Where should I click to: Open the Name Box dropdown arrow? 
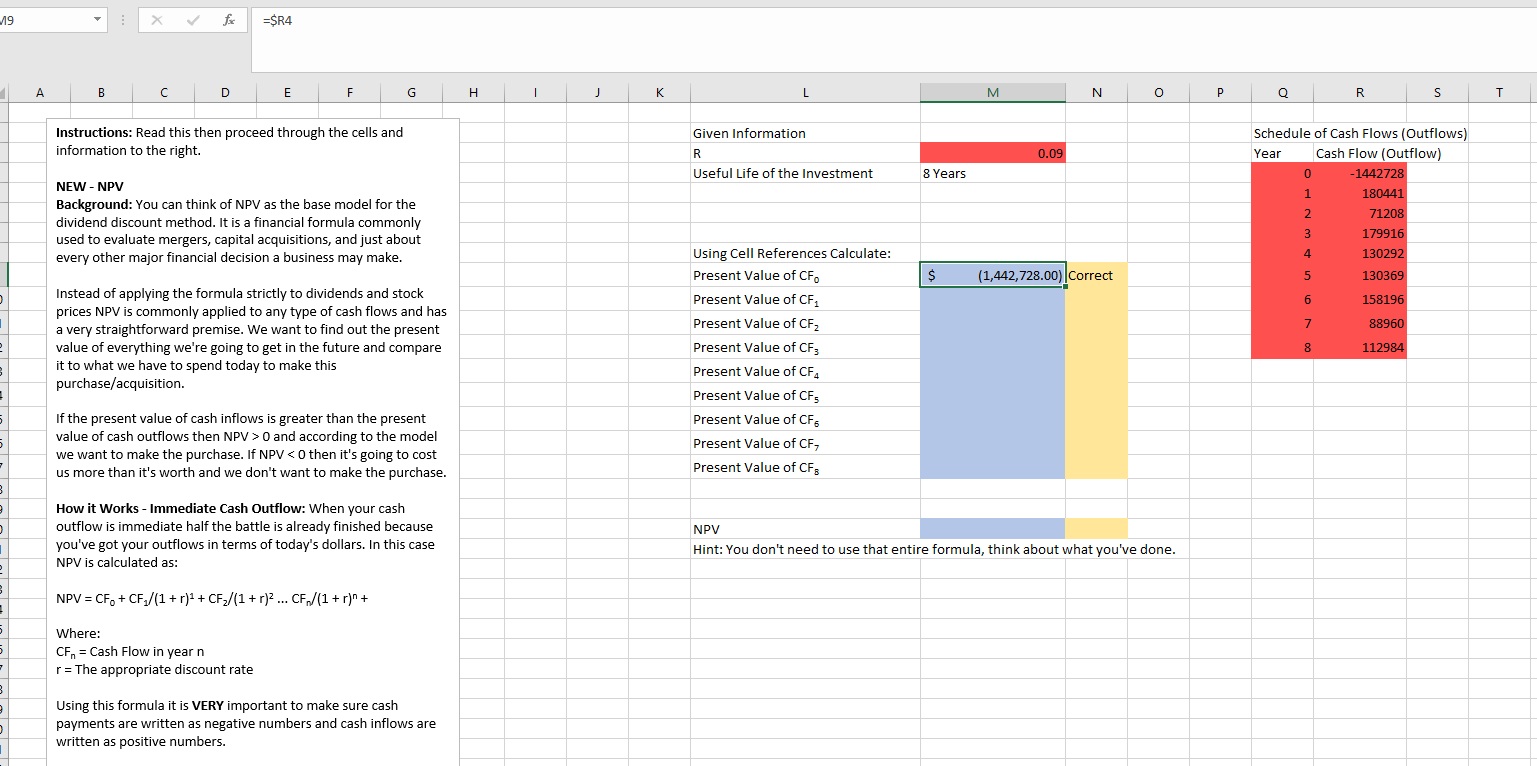[95, 19]
